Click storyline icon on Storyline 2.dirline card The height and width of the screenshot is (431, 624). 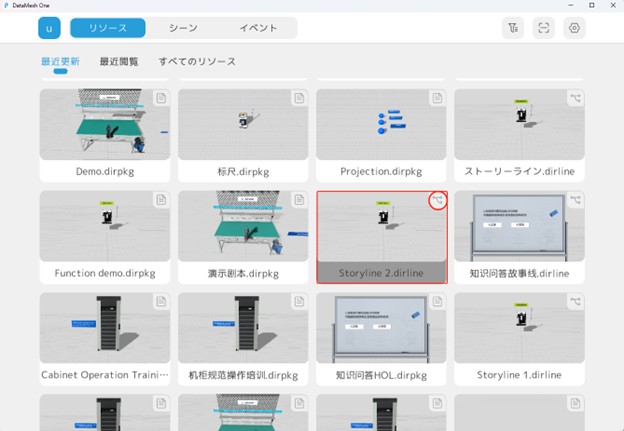click(438, 200)
